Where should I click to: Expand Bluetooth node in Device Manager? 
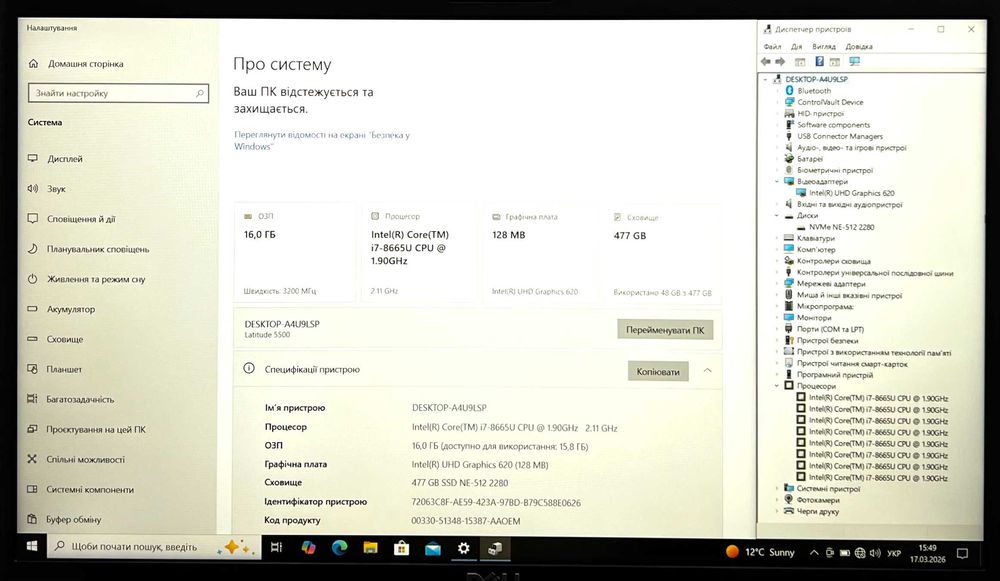[777, 91]
